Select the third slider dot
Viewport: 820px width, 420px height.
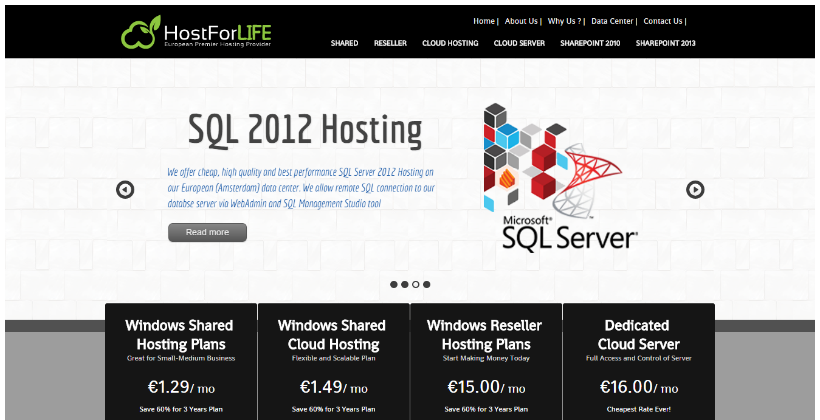pos(415,285)
